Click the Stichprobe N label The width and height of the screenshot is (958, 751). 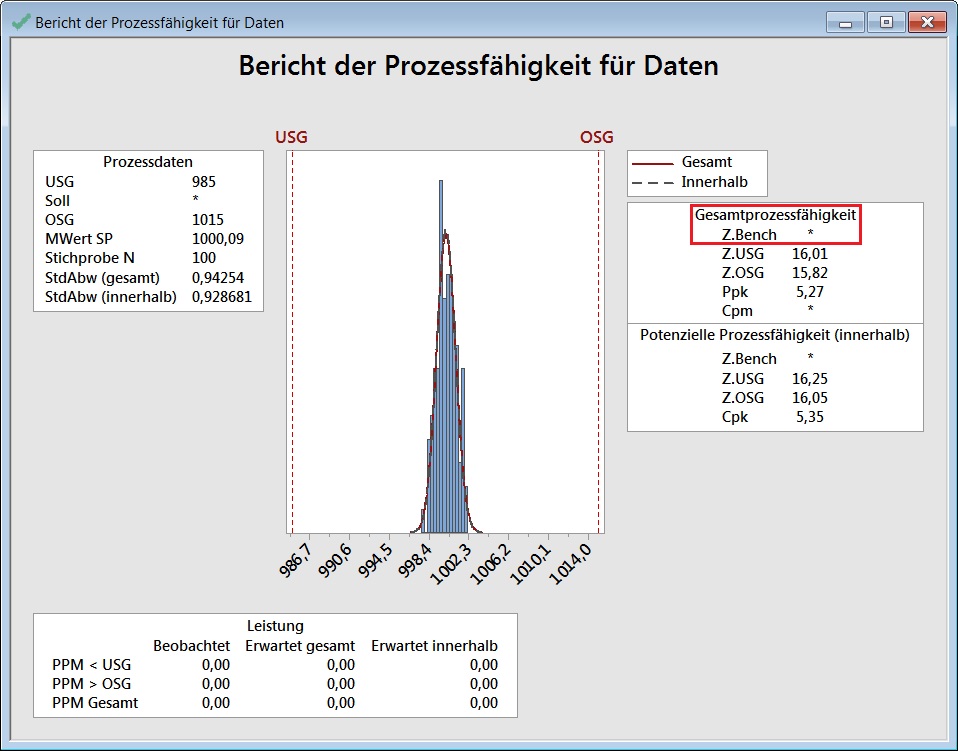pyautogui.click(x=90, y=258)
